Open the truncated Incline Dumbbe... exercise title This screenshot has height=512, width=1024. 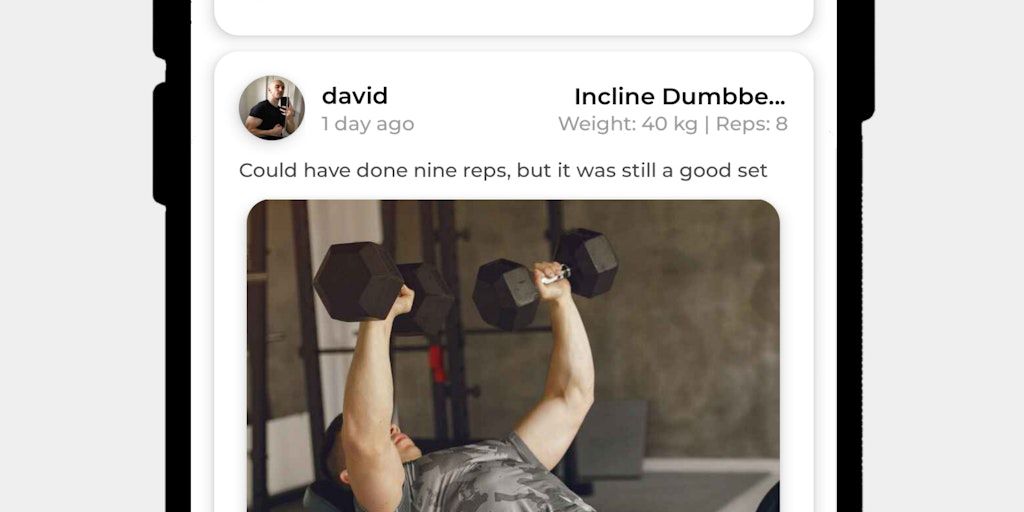tap(680, 97)
